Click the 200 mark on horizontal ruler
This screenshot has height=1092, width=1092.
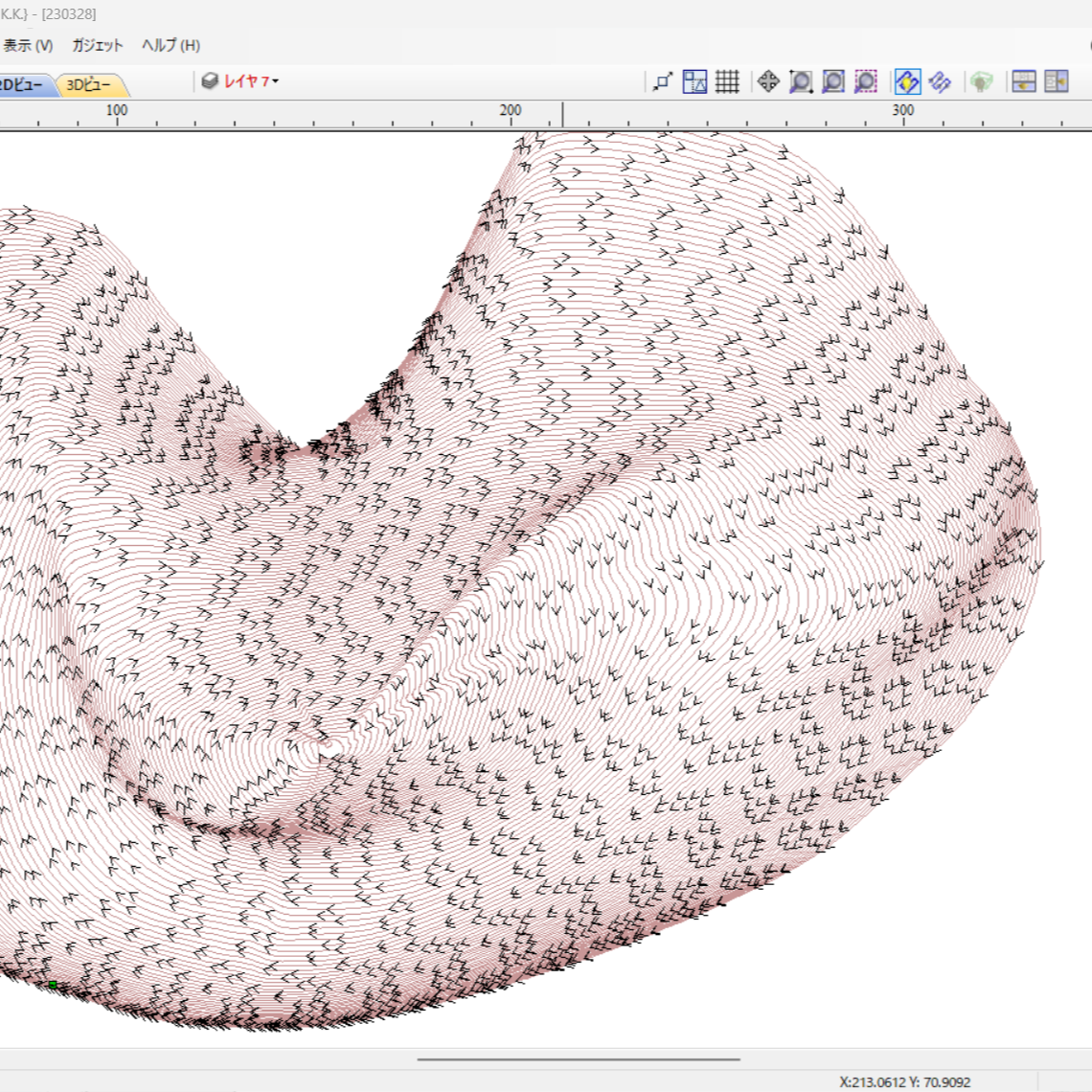pyautogui.click(x=511, y=110)
